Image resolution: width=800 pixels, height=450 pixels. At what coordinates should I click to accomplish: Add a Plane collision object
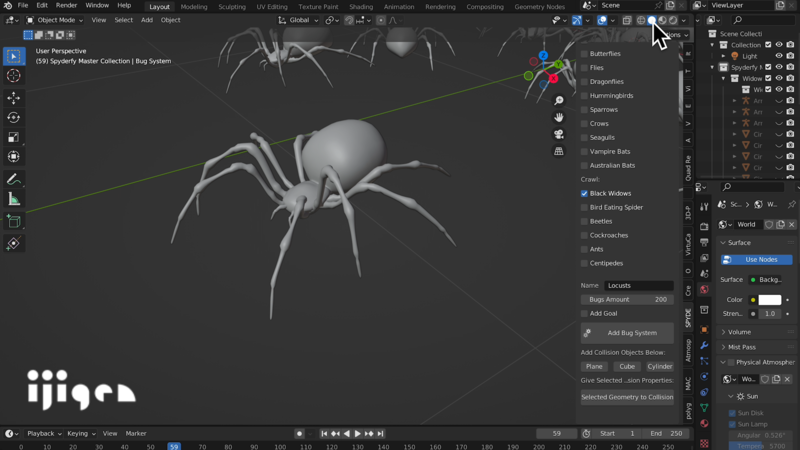pos(594,367)
